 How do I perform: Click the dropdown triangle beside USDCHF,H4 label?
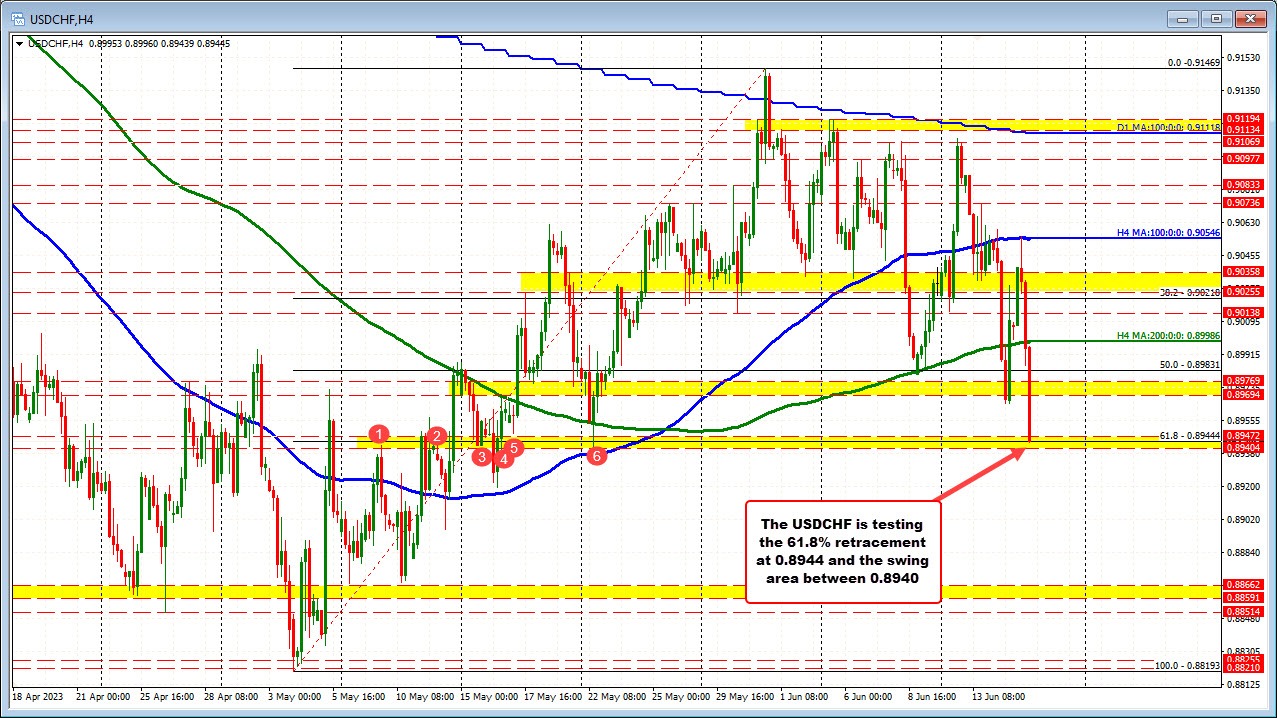point(19,43)
